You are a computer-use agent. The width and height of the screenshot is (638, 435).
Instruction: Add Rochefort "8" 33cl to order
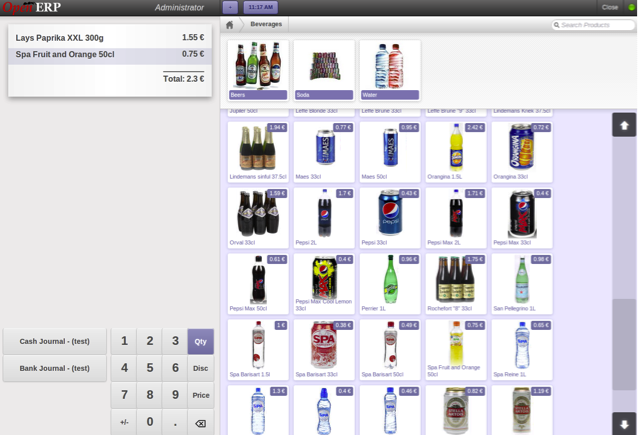[x=456, y=284]
